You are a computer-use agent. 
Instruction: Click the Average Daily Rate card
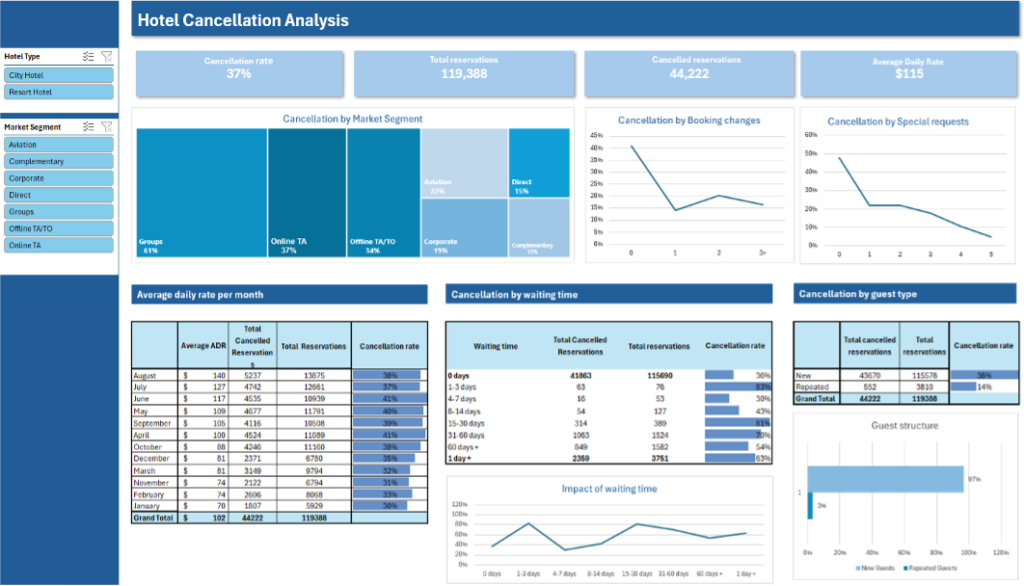(907, 72)
